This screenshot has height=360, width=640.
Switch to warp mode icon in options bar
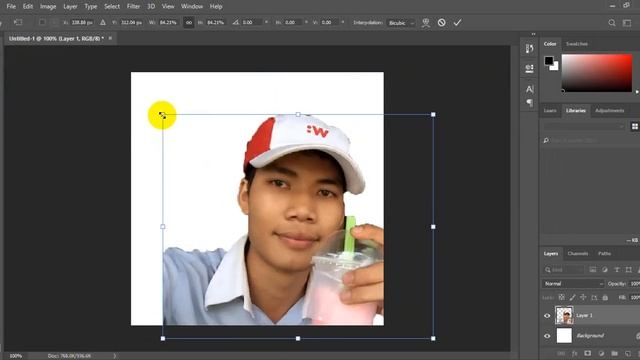pos(426,23)
